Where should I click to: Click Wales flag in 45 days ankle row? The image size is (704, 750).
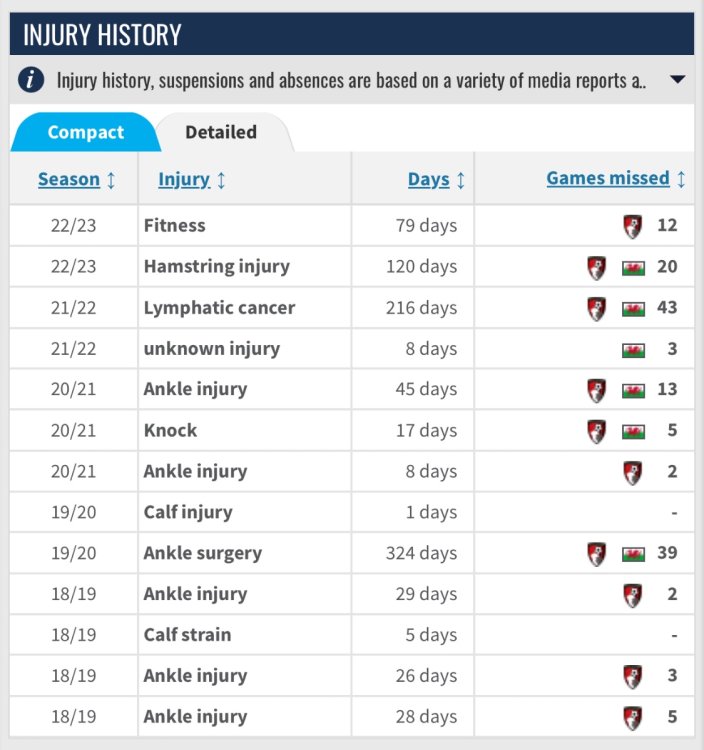pos(633,390)
